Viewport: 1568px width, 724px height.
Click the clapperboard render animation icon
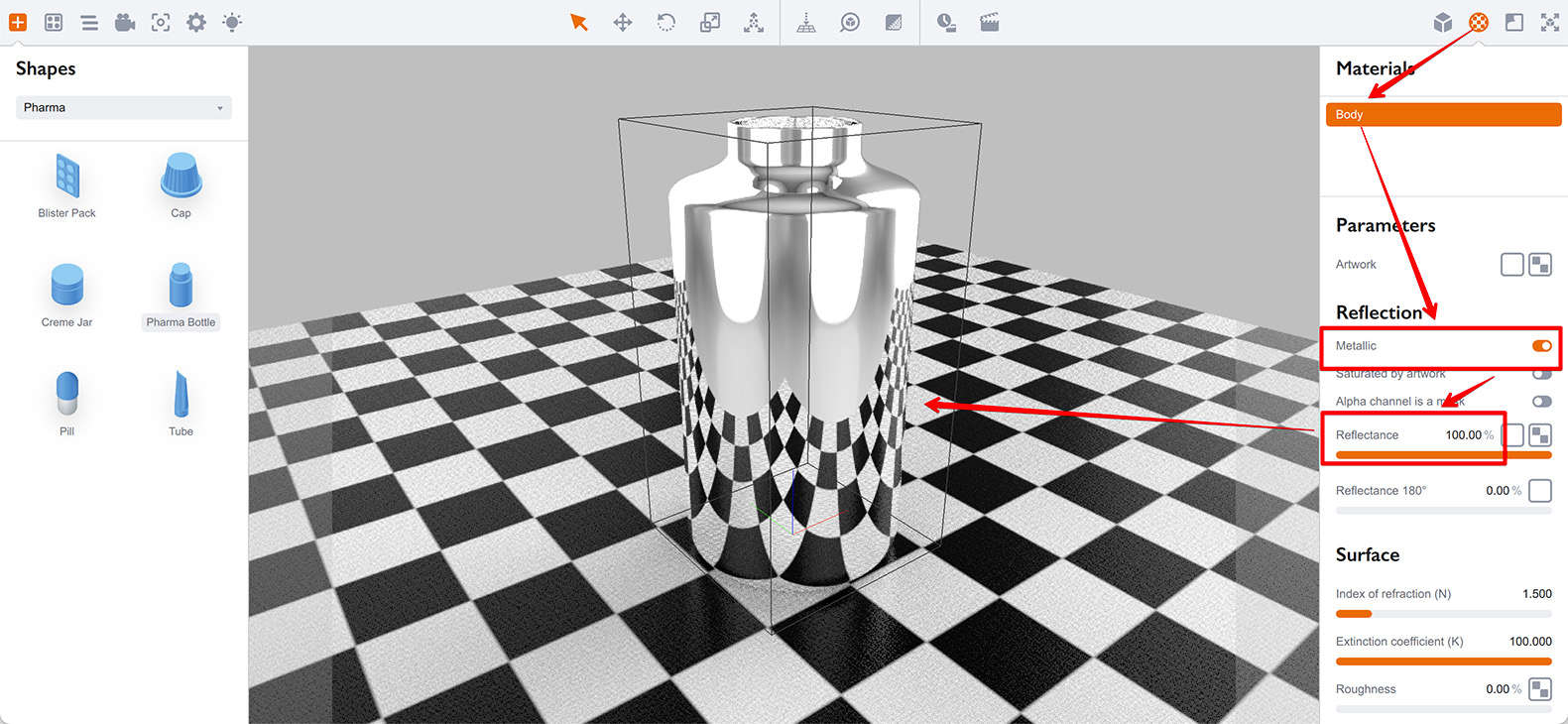tap(990, 22)
